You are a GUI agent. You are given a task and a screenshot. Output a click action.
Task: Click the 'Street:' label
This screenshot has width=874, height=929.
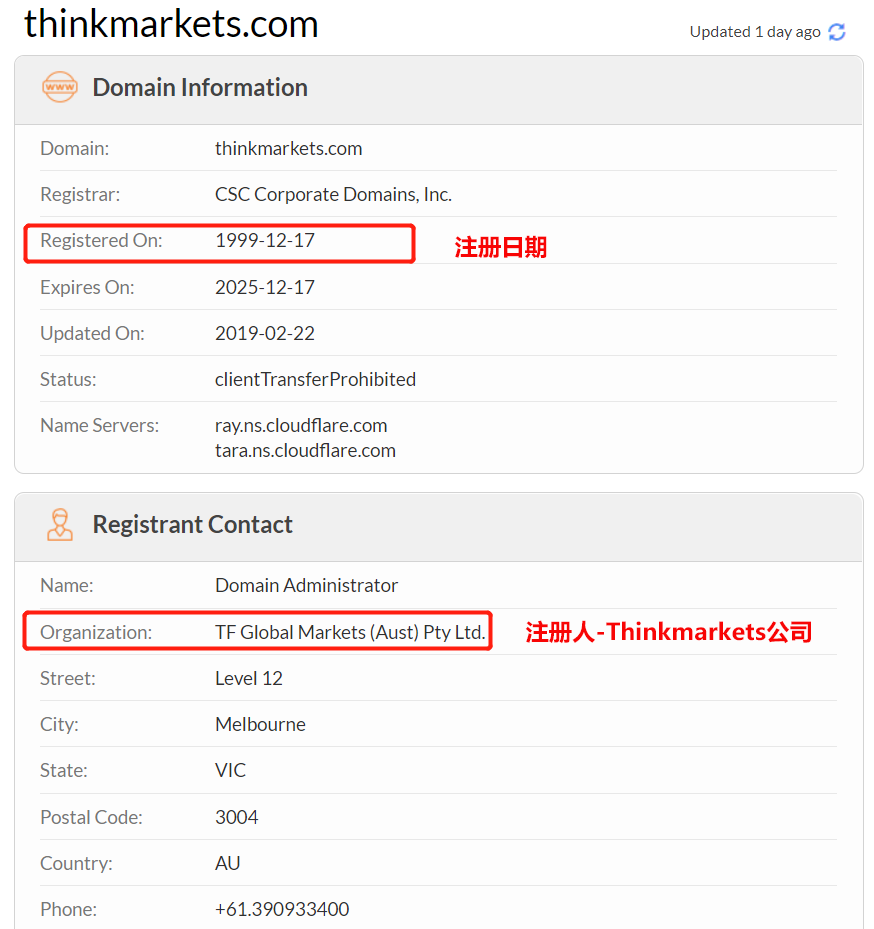[x=68, y=678]
